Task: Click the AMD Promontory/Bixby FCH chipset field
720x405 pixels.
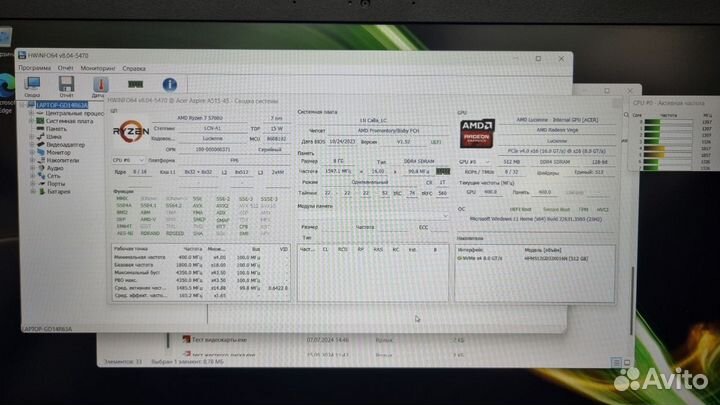Action: click(x=388, y=130)
